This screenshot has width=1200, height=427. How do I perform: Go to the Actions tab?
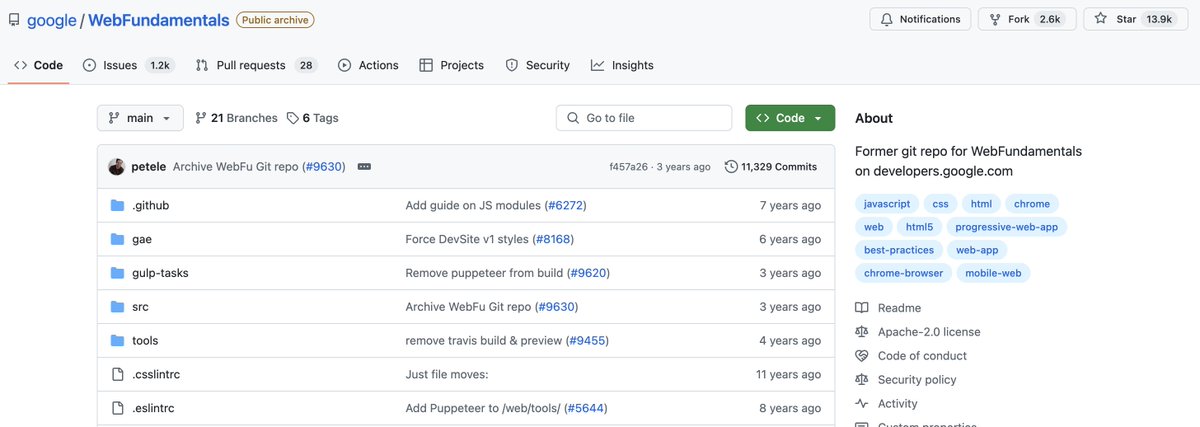pos(368,65)
